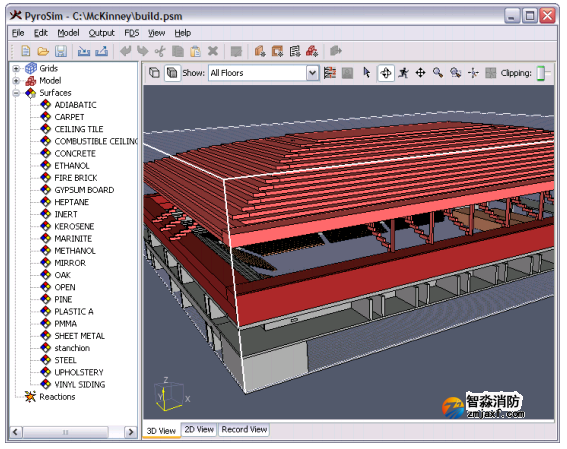Click the XYZ axis orientation cube
567x449 pixels.
tap(170, 395)
